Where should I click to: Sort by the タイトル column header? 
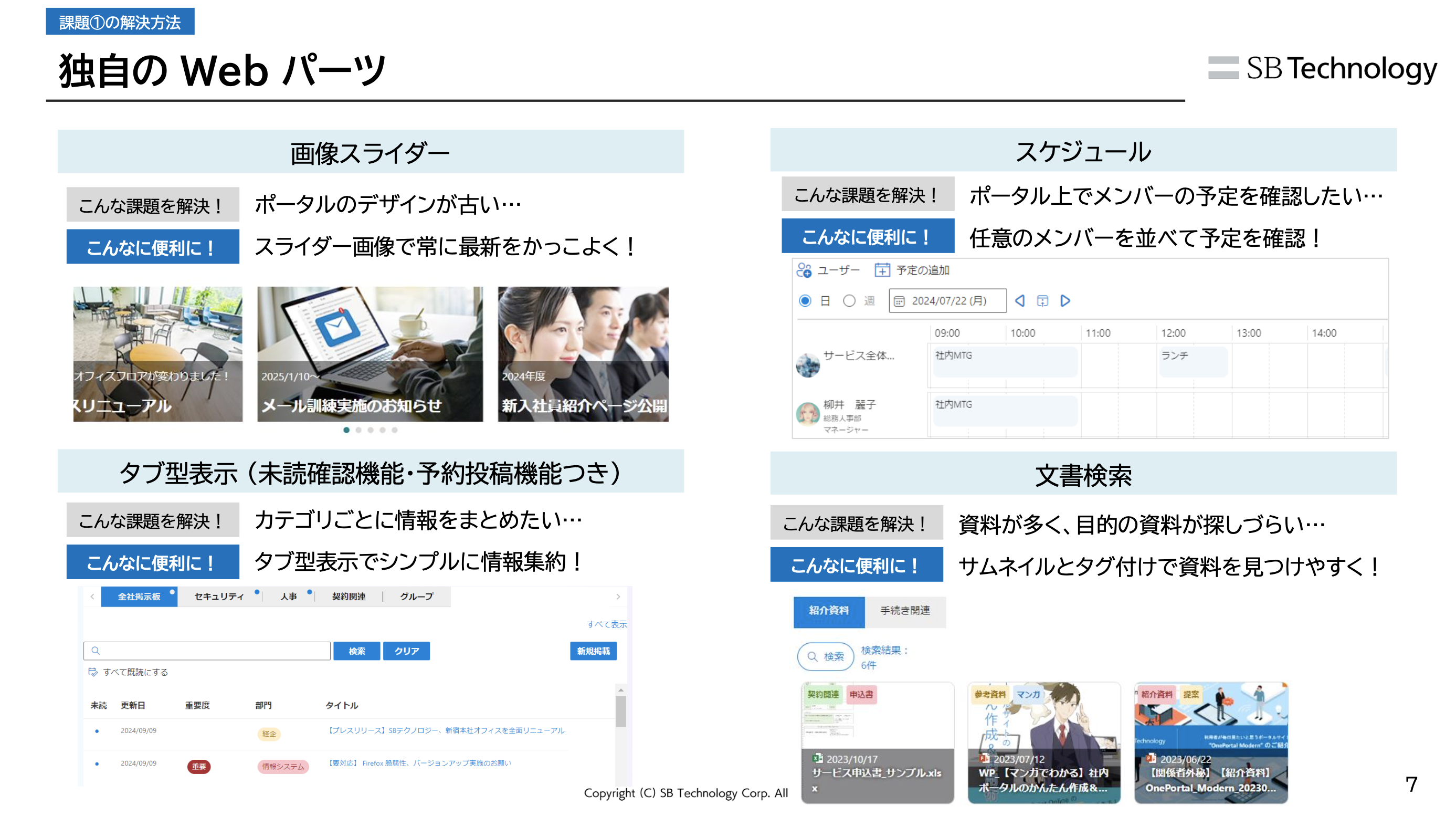(342, 706)
